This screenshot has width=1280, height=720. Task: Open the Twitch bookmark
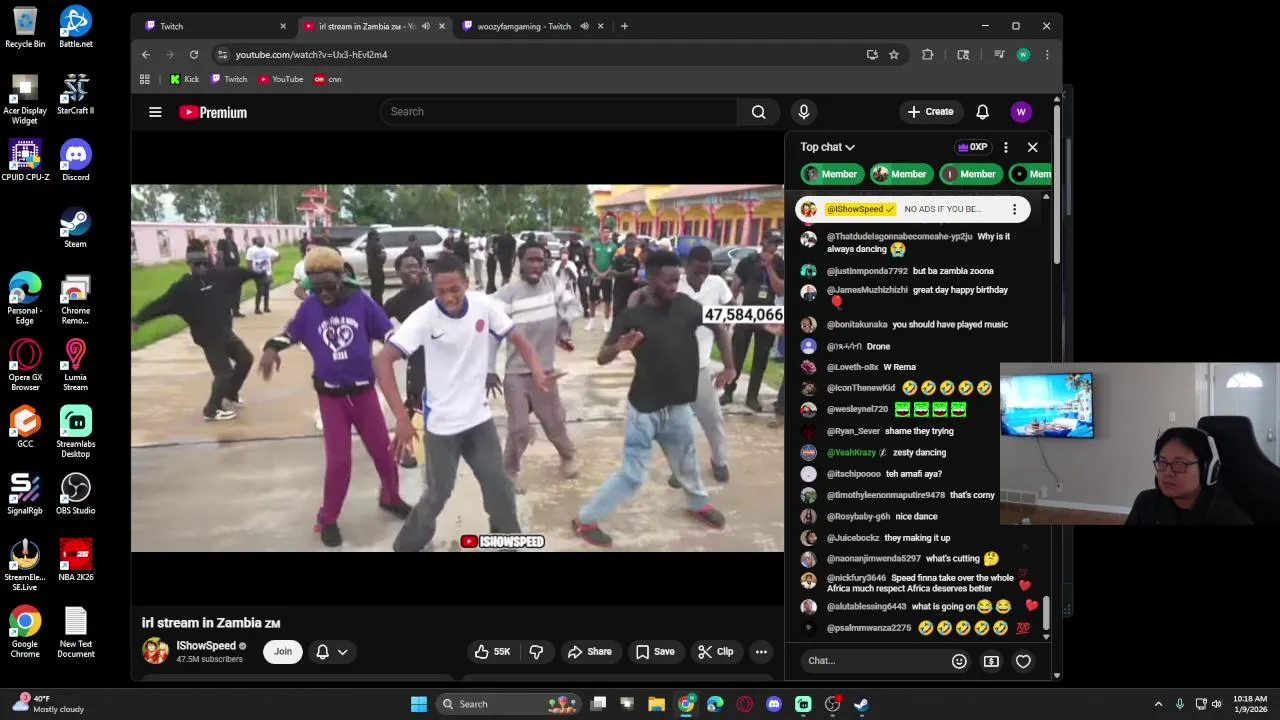click(229, 79)
